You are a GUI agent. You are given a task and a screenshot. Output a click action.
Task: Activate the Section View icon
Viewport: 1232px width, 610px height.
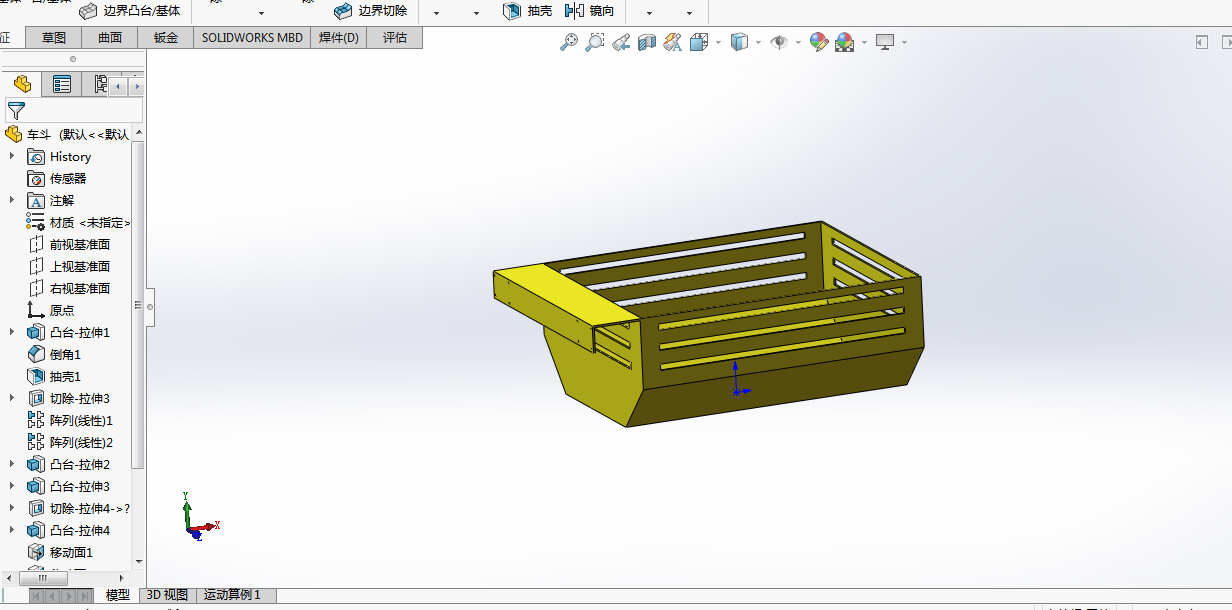(x=647, y=42)
